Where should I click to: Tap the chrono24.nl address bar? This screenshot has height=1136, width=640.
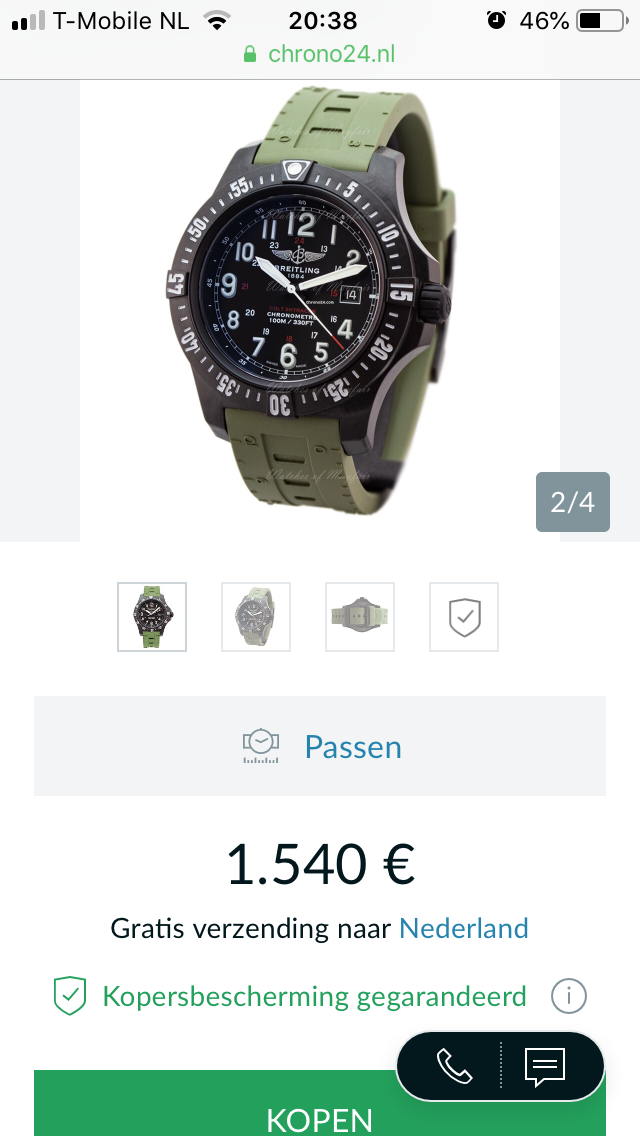click(x=320, y=54)
